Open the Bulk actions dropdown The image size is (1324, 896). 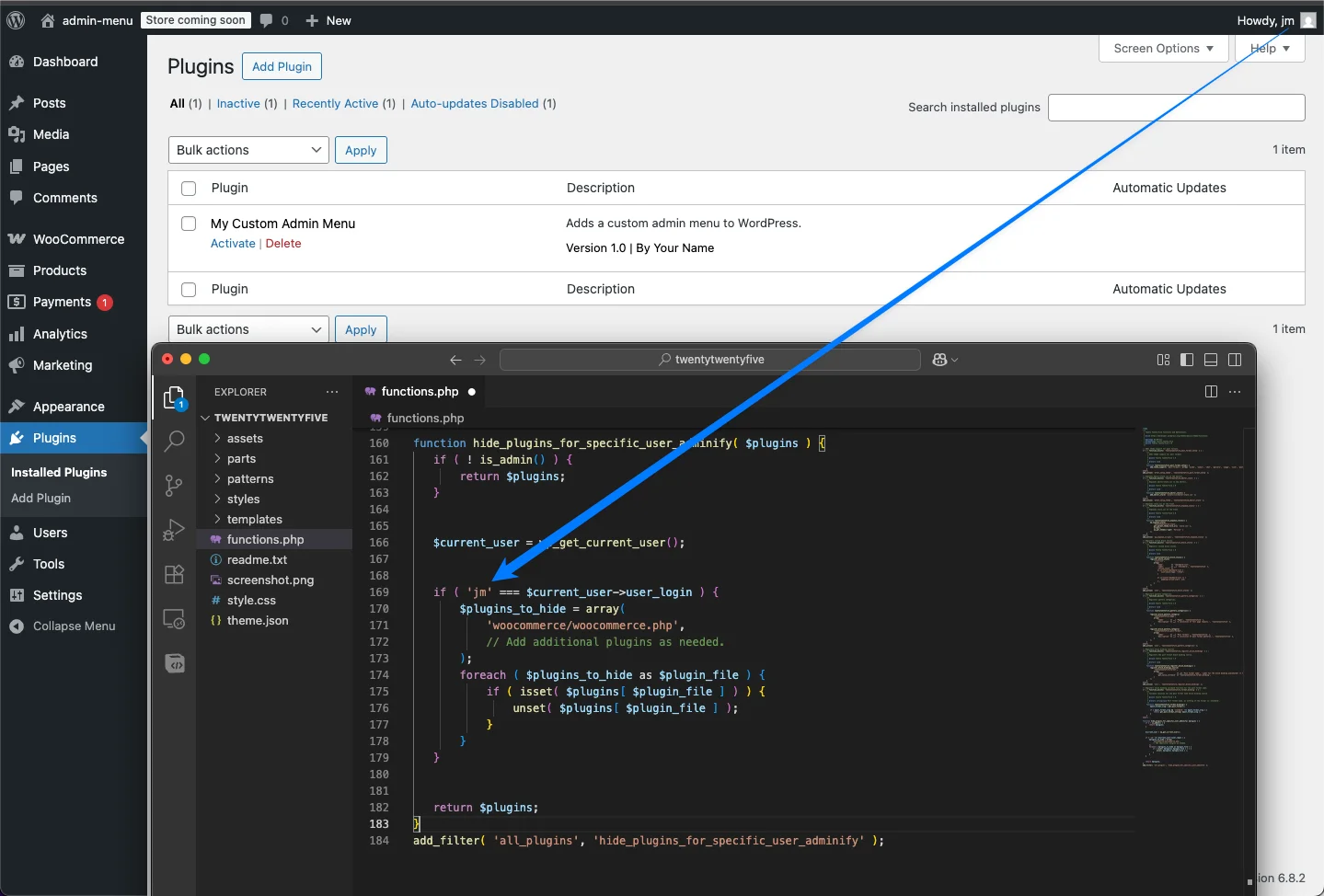247,149
